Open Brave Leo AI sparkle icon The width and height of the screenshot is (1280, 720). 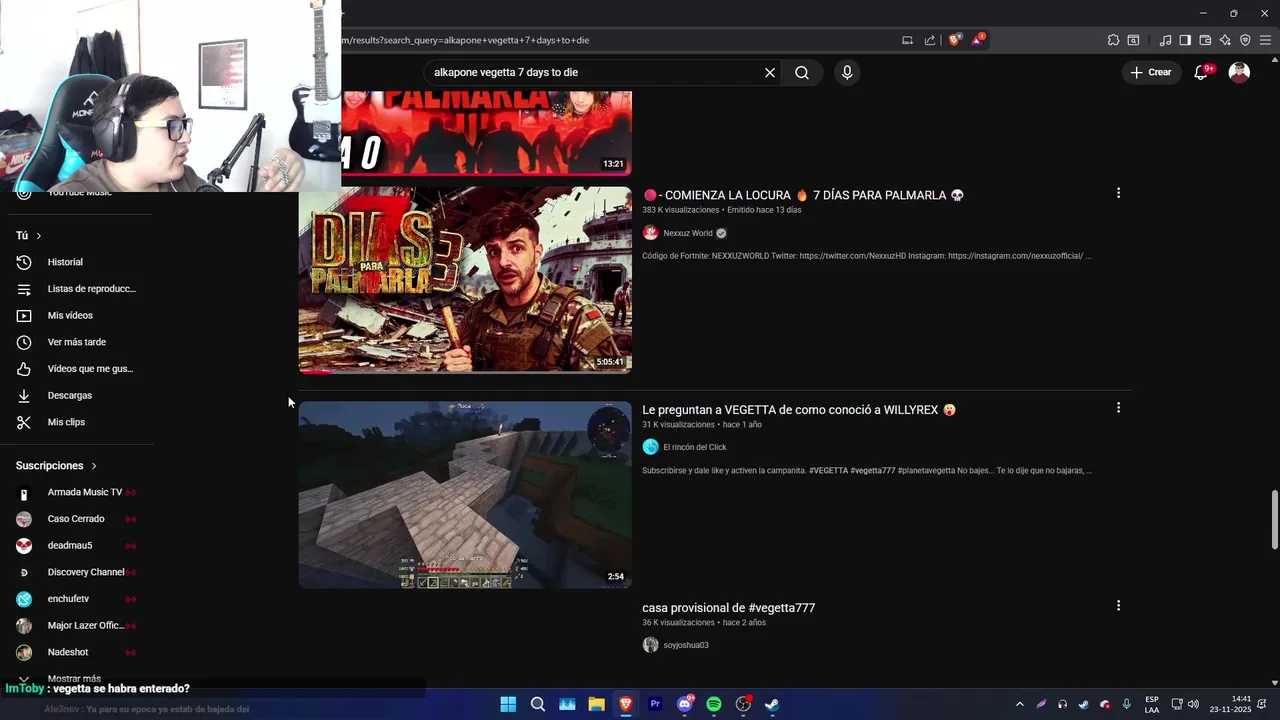click(x=1225, y=40)
